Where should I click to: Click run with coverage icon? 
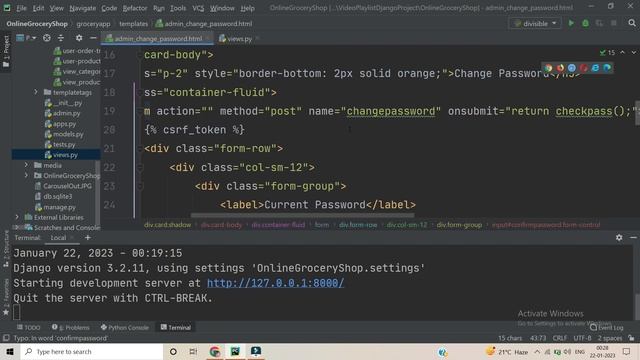coord(599,24)
